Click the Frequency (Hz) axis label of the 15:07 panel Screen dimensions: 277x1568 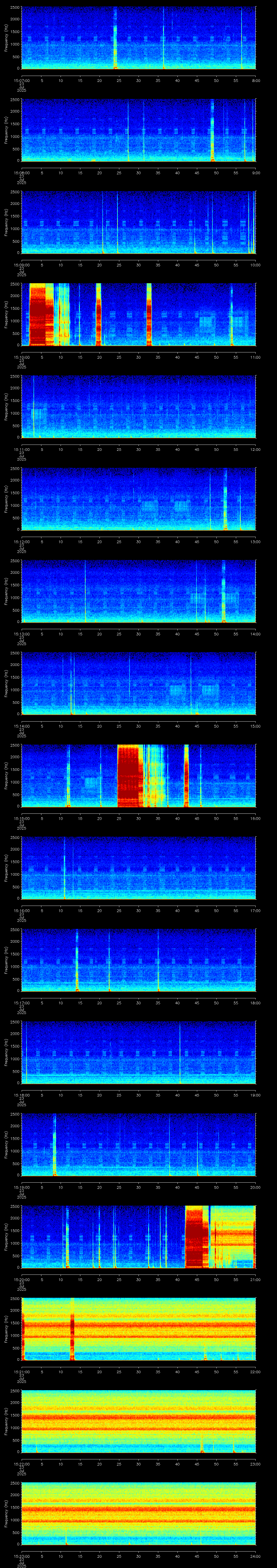pyautogui.click(x=6, y=38)
